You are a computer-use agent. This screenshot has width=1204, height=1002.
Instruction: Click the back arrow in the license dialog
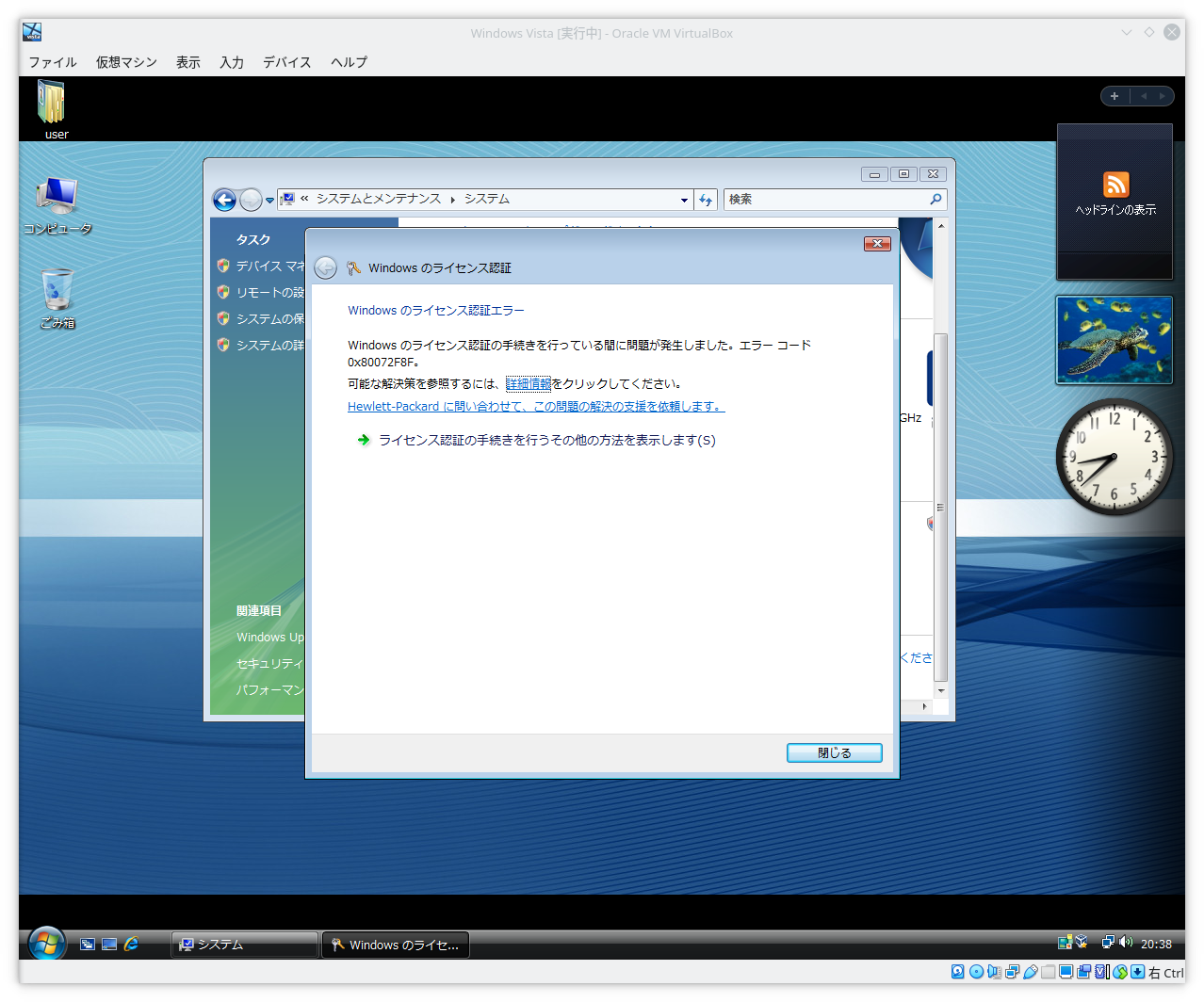pyautogui.click(x=325, y=267)
